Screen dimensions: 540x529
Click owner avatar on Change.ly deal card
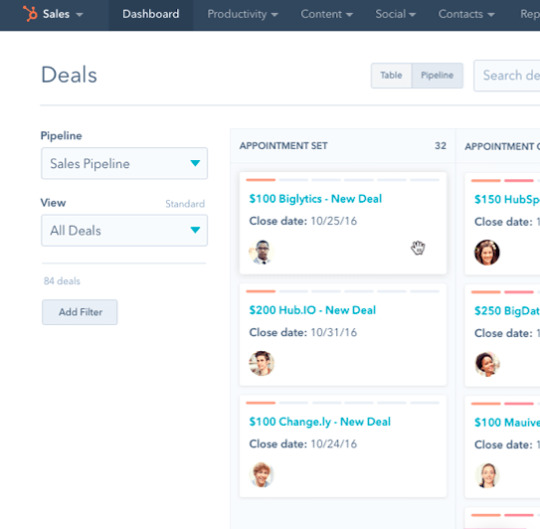261,475
